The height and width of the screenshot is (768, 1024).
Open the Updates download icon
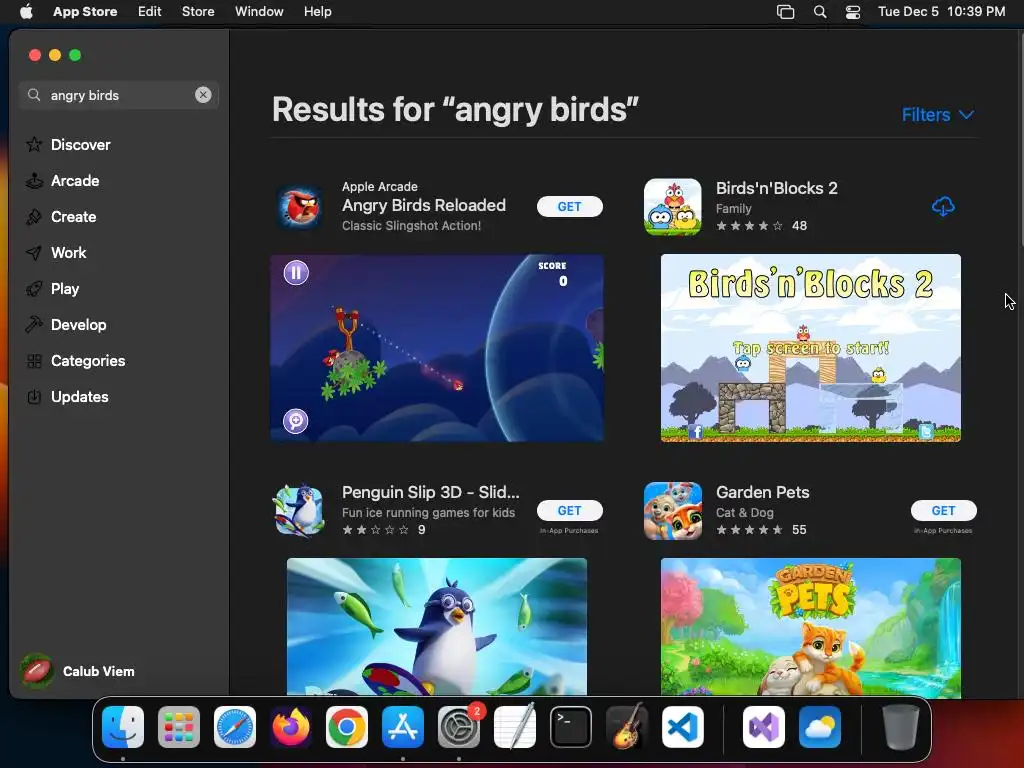click(x=34, y=396)
